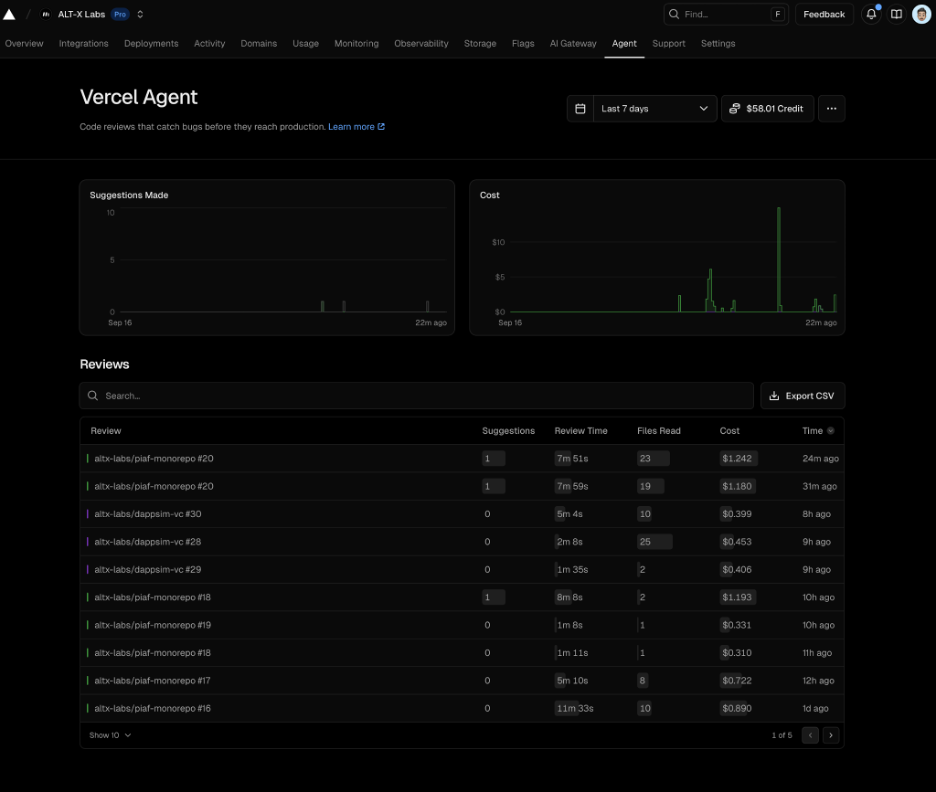Open the altx-labs/dappsim-vc #30 review
Screen dimensions: 936x792
coord(462,514)
